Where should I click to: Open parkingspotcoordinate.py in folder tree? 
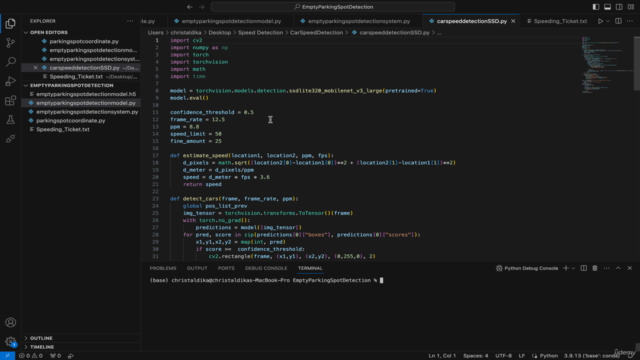click(71, 121)
